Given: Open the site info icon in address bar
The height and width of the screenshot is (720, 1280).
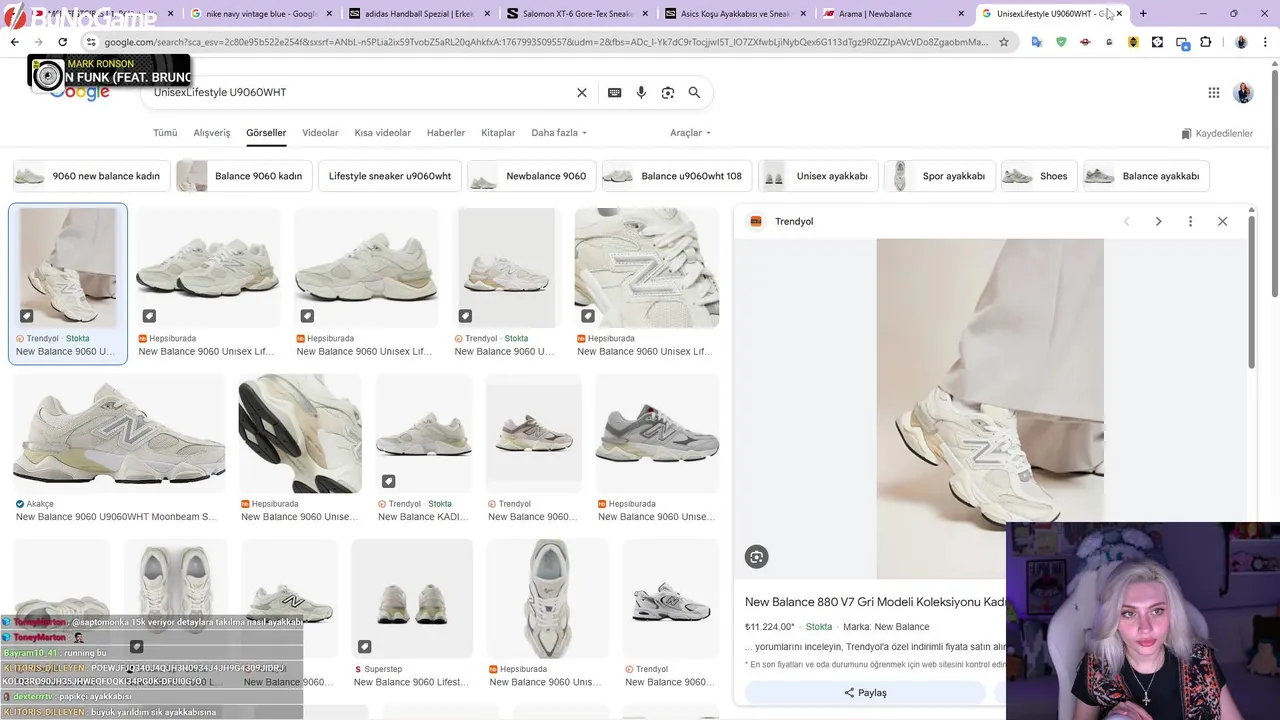Looking at the screenshot, I should (x=91, y=42).
